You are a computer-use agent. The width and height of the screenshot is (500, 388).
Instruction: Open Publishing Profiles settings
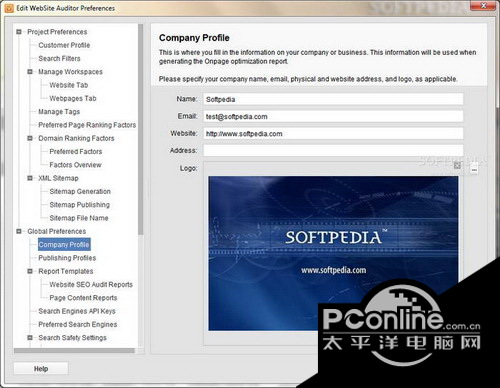(67, 258)
